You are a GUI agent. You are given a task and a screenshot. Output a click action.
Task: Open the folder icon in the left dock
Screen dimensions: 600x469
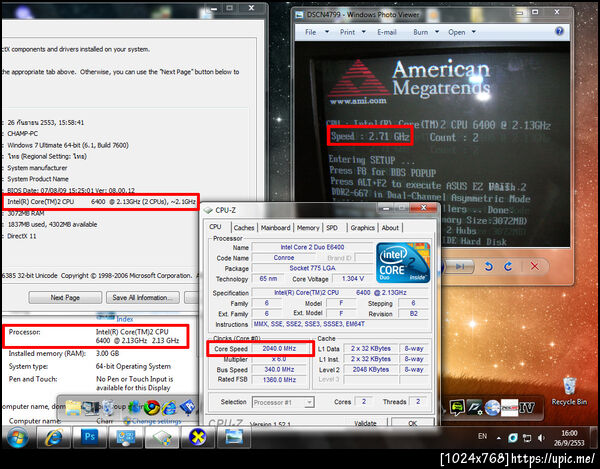pyautogui.click(x=73, y=408)
